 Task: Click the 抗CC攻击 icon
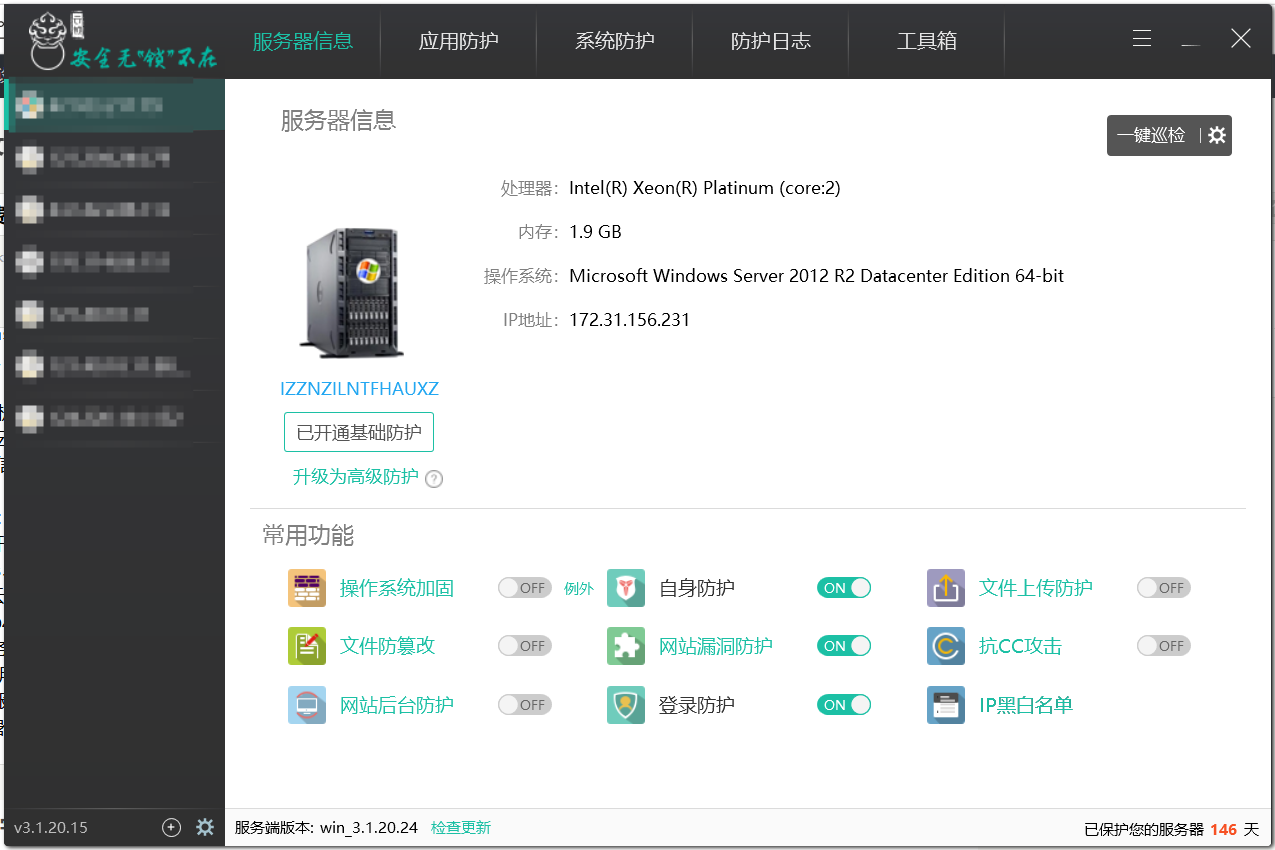946,646
